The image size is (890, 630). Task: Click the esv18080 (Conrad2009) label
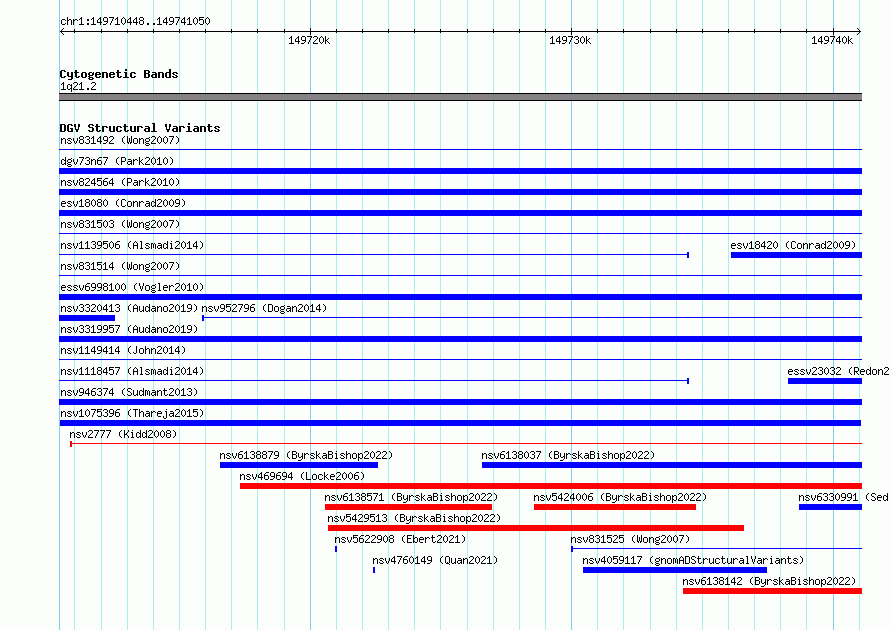click(123, 203)
